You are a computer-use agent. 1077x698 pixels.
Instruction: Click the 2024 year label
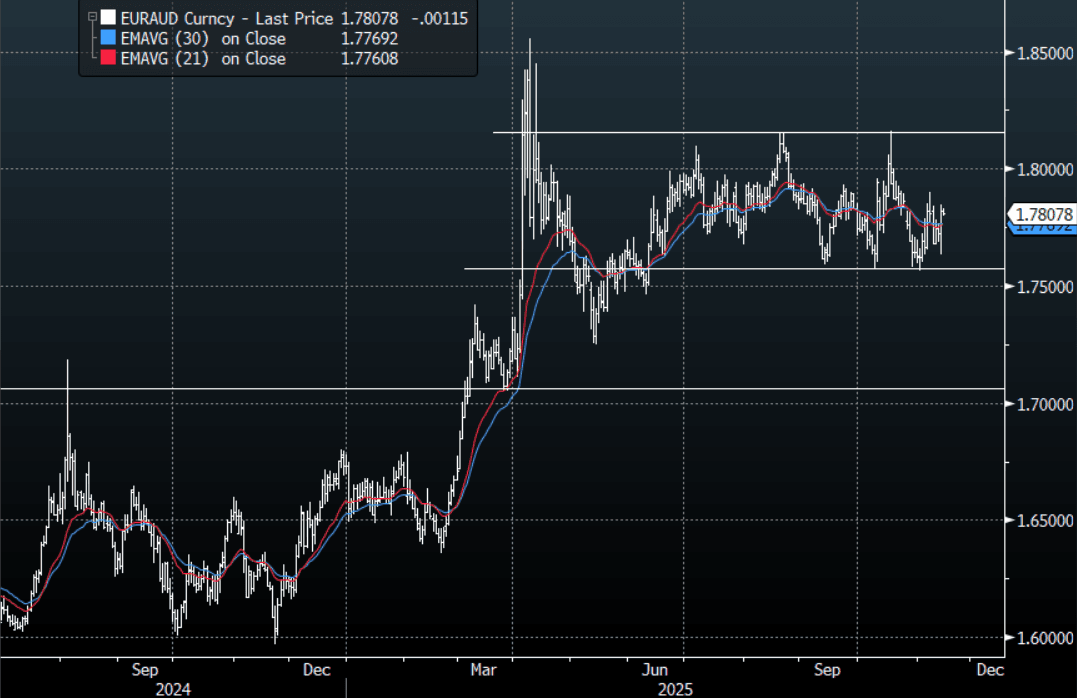tap(172, 689)
